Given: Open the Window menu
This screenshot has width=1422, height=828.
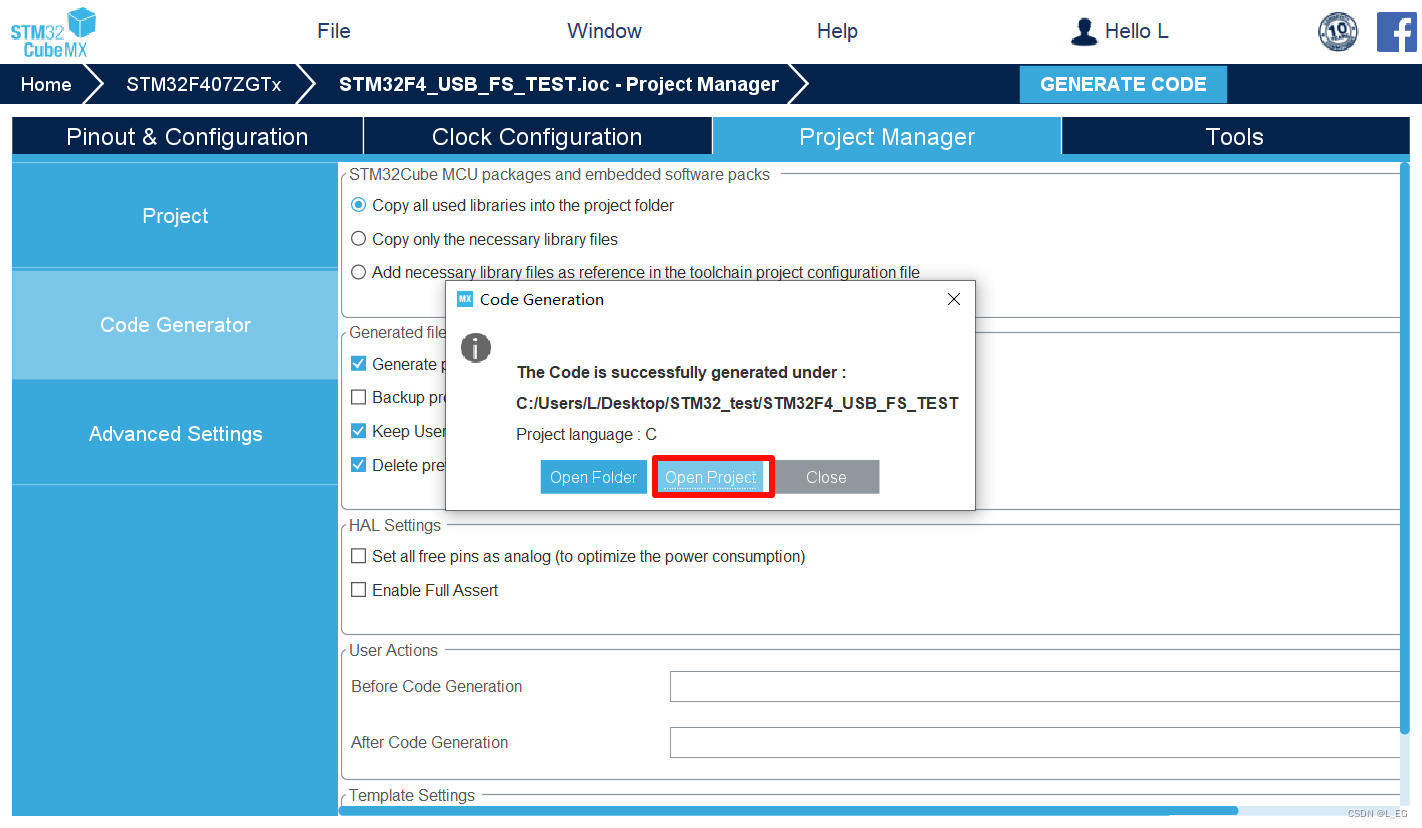Looking at the screenshot, I should (604, 31).
